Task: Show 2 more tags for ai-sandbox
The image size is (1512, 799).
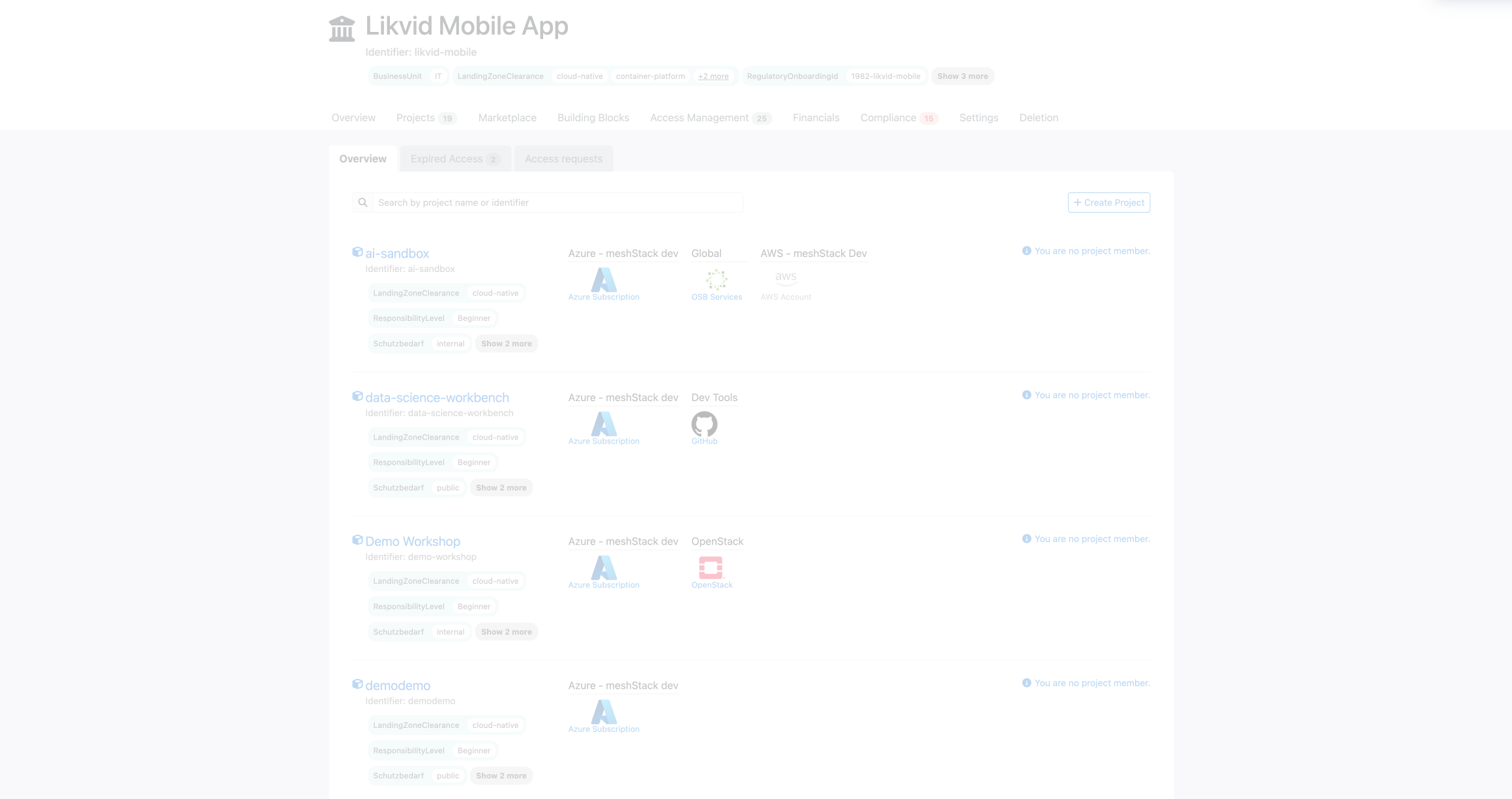Action: (x=506, y=344)
